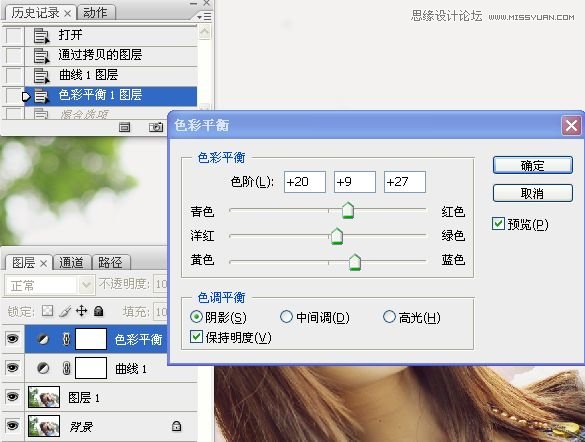Hide the 色彩平衡 layer

click(x=12, y=339)
